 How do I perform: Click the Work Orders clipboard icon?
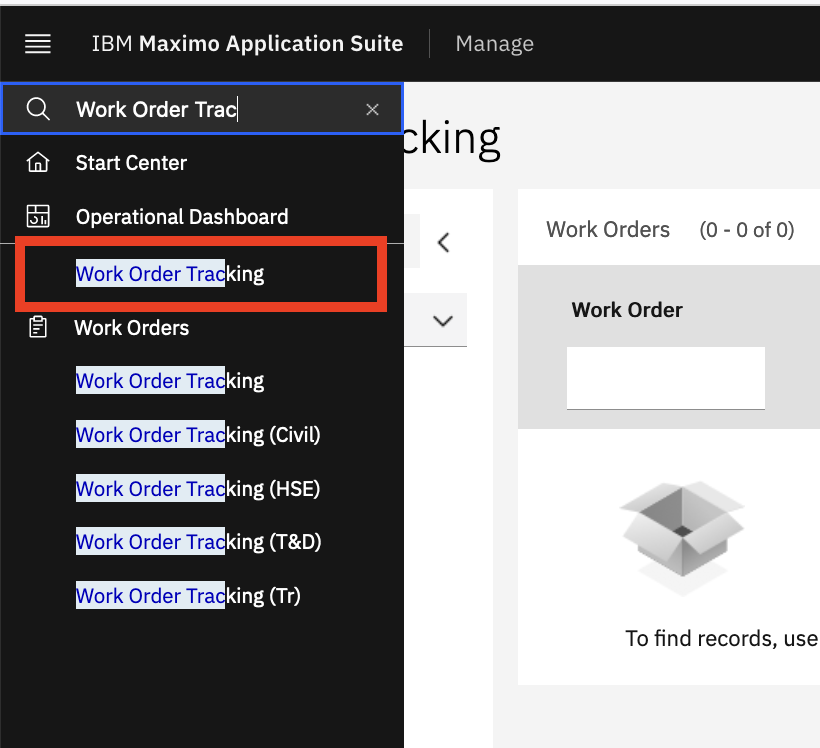[x=38, y=327]
